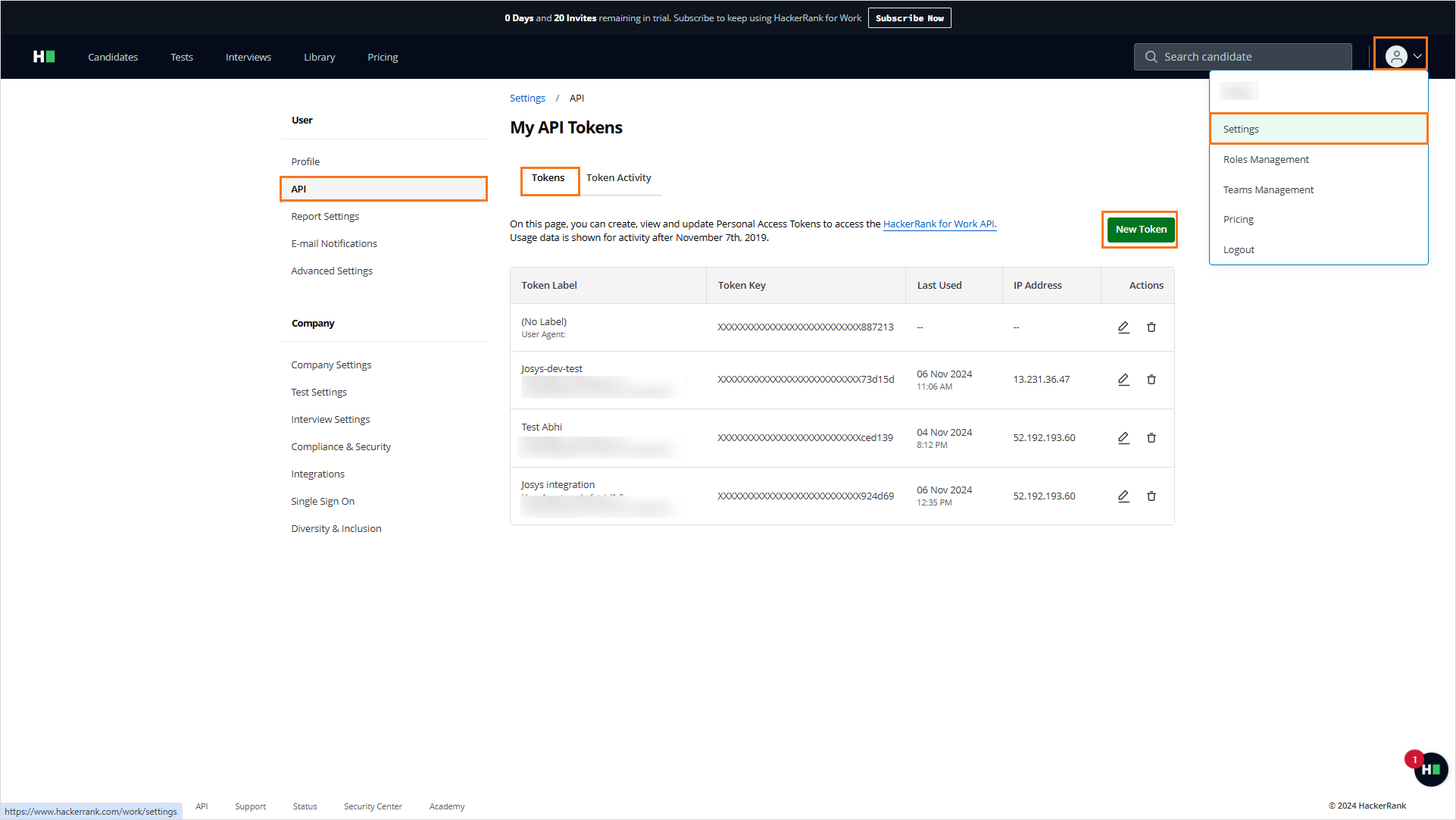Select the Tokens tab
The width and height of the screenshot is (1456, 820).
coord(548,178)
